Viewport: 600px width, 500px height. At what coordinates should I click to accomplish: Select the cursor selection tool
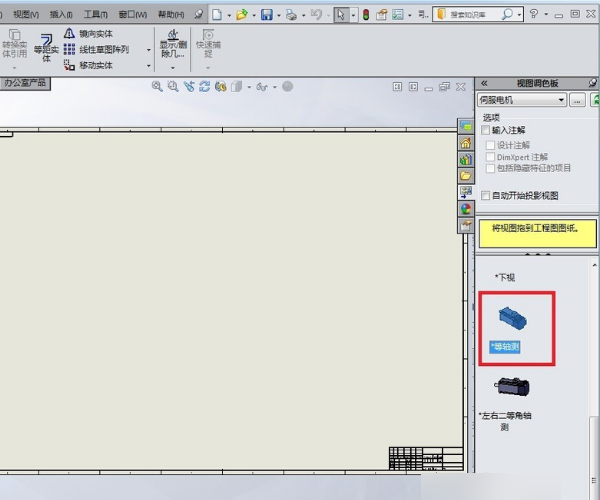341,14
